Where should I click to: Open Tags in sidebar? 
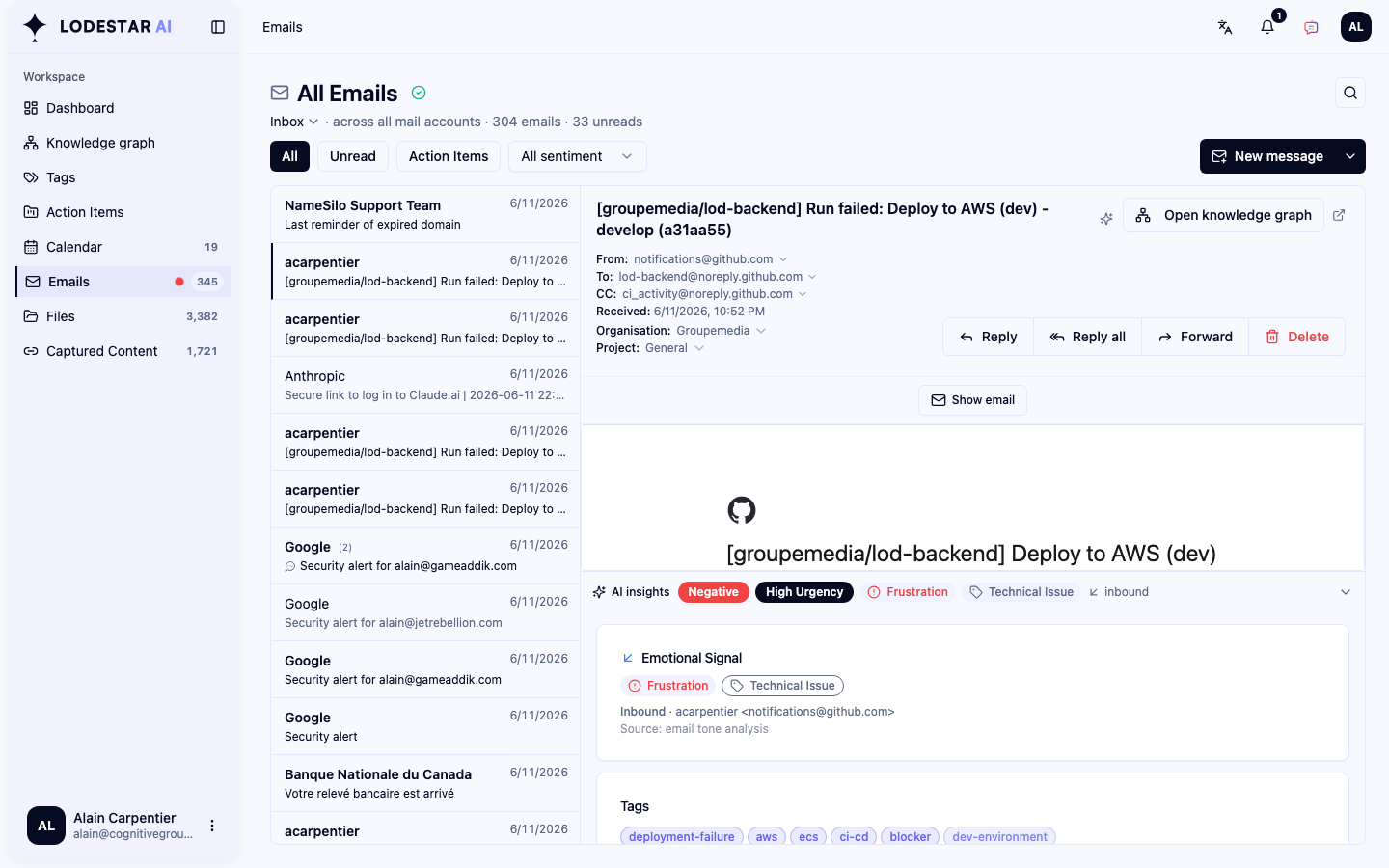coord(123,177)
